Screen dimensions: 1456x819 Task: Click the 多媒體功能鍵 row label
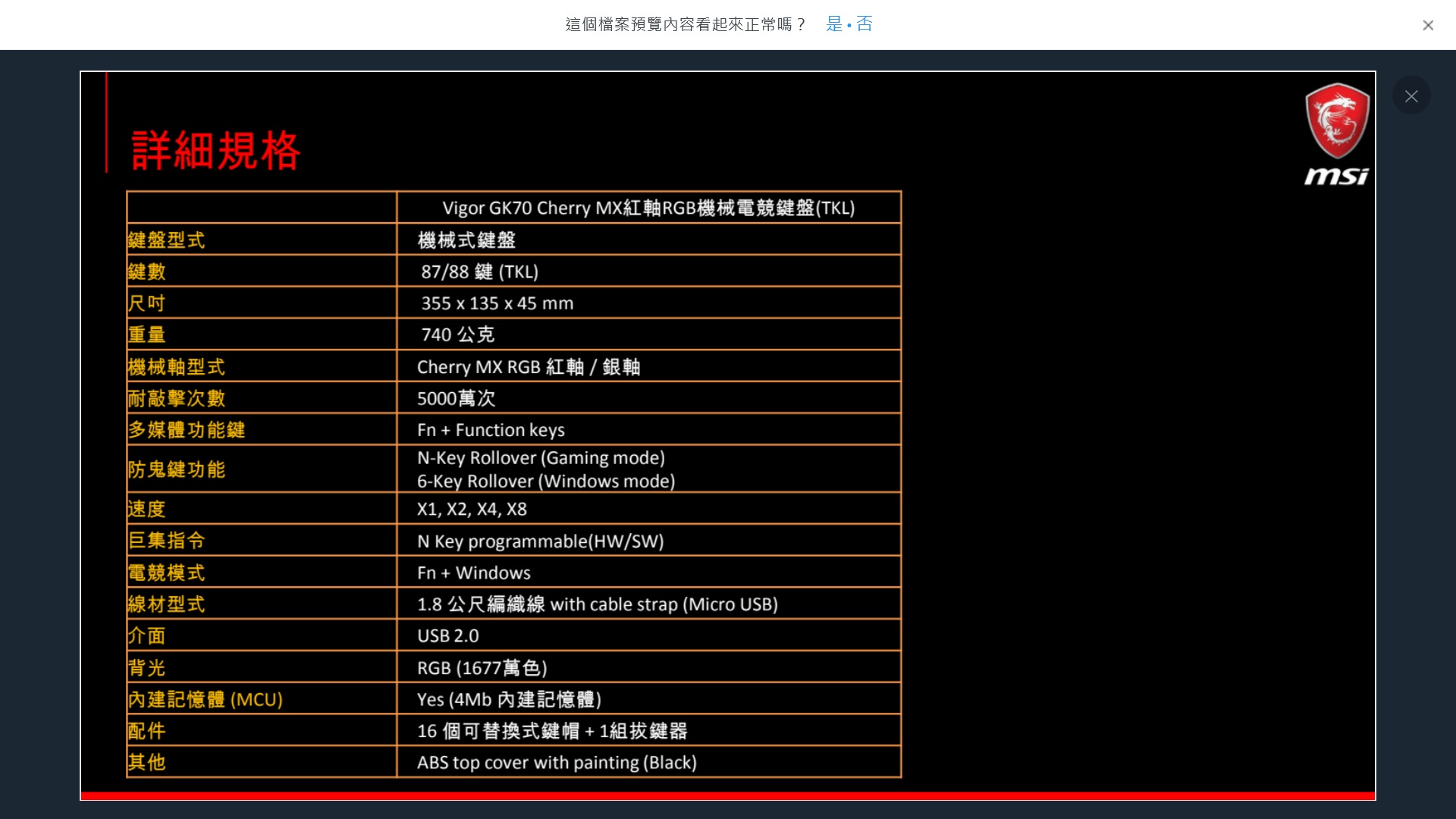tap(186, 430)
